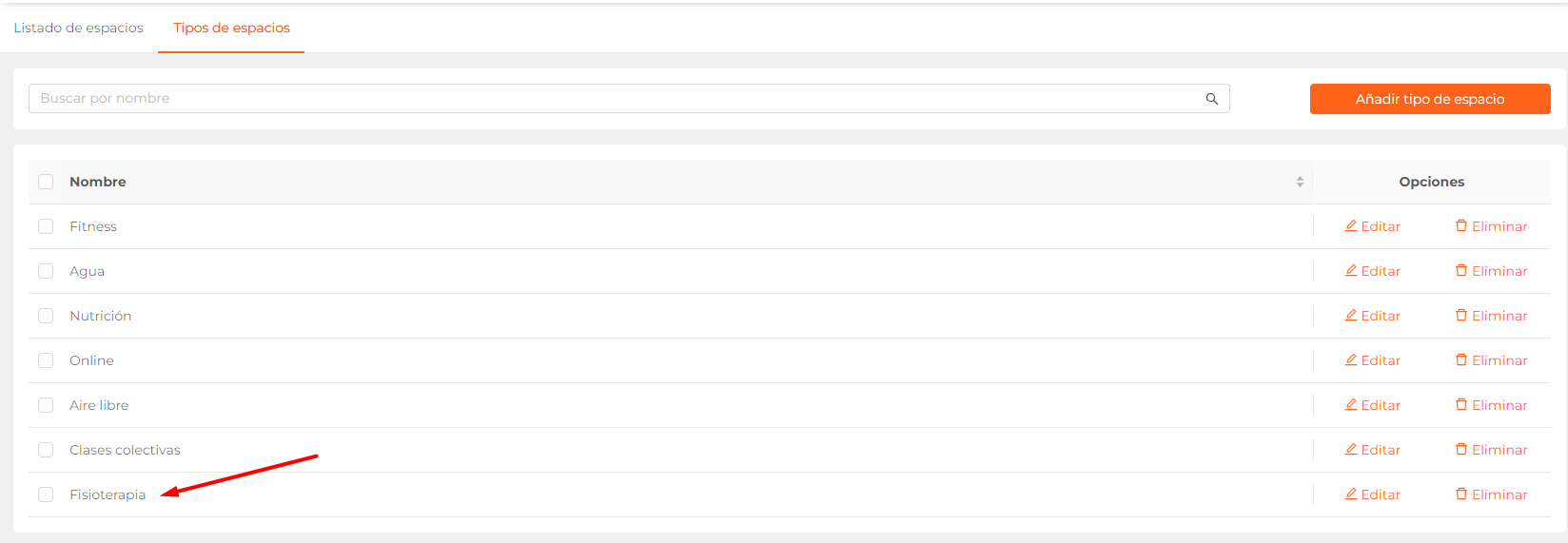Click Añadir tipo de espacio button
The width and height of the screenshot is (1568, 543).
click(x=1430, y=99)
